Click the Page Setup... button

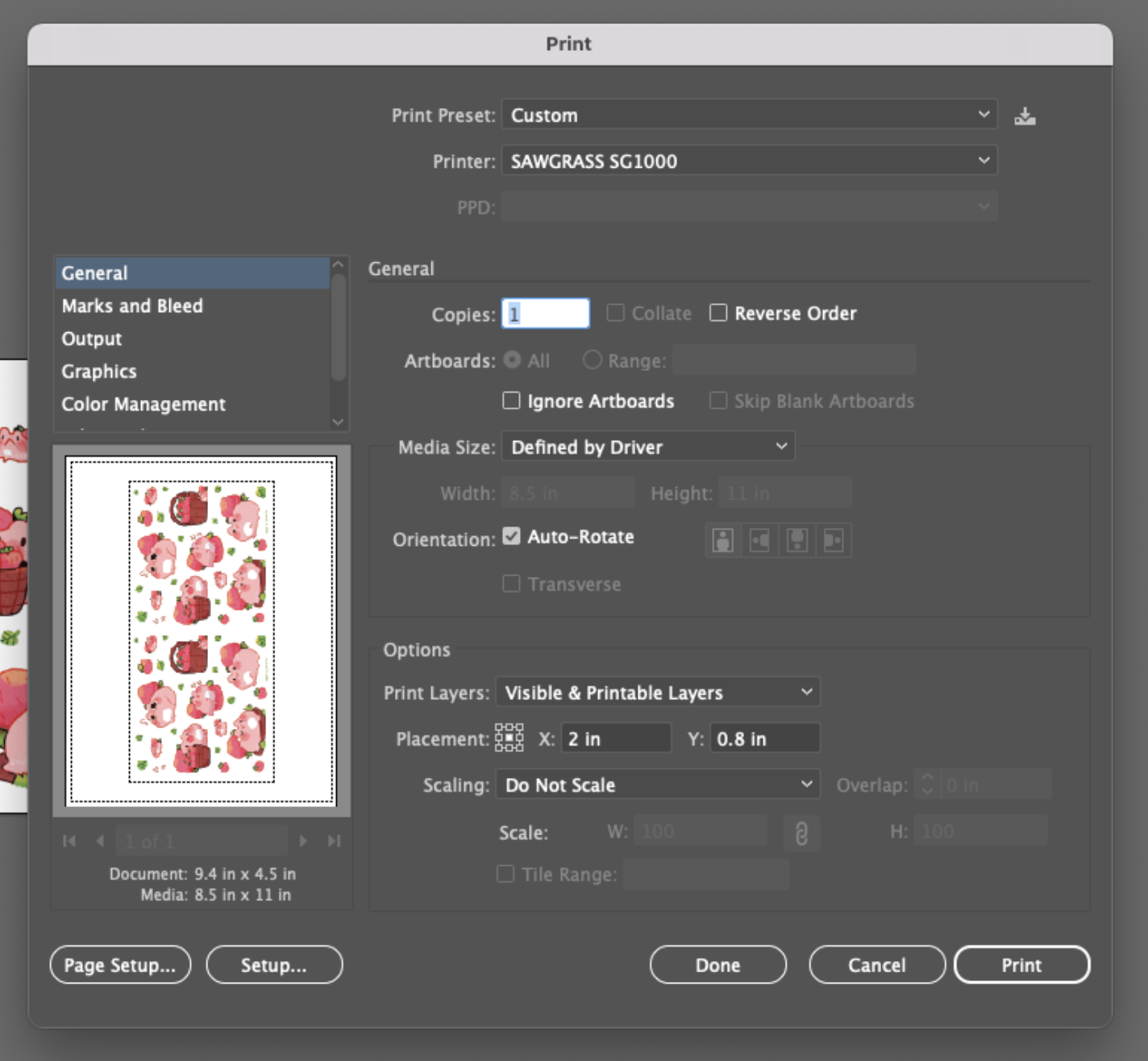(120, 965)
